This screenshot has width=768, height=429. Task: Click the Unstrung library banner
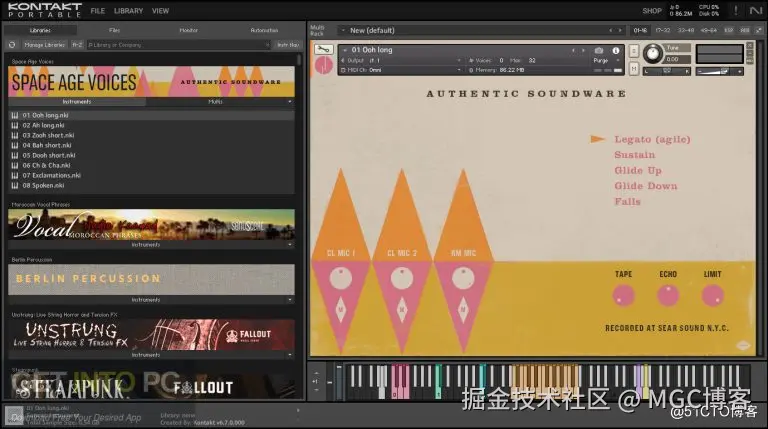[x=151, y=335]
